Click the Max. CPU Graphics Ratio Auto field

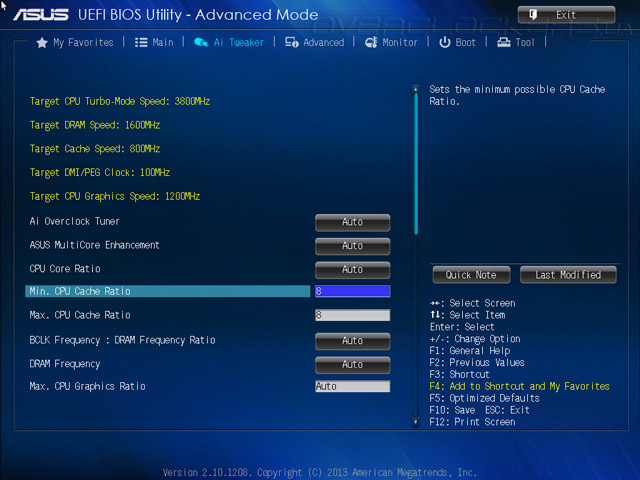[x=352, y=387]
